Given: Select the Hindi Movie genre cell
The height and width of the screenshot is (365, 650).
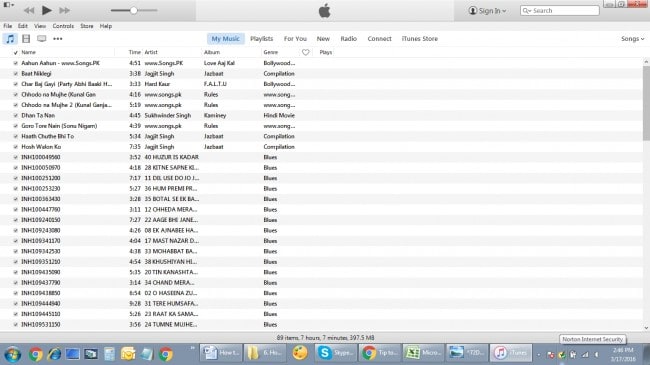Looking at the screenshot, I should pos(279,115).
